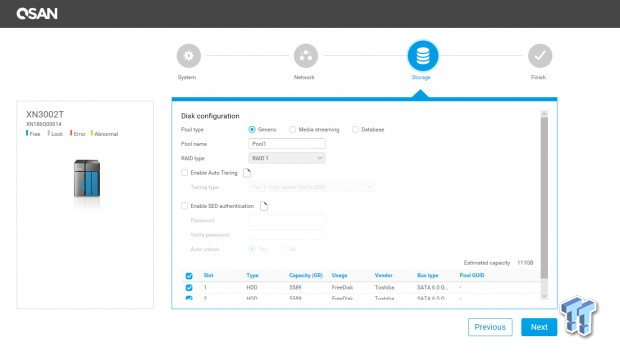Open the Auto Tiering help document icon

pyautogui.click(x=247, y=173)
